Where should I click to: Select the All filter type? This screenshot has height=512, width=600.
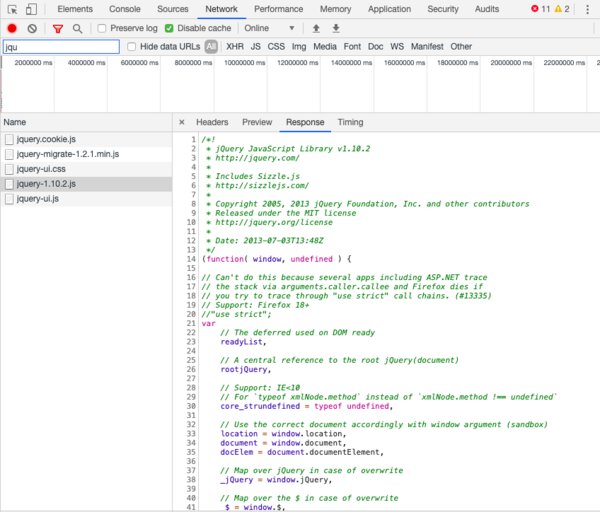pos(211,47)
